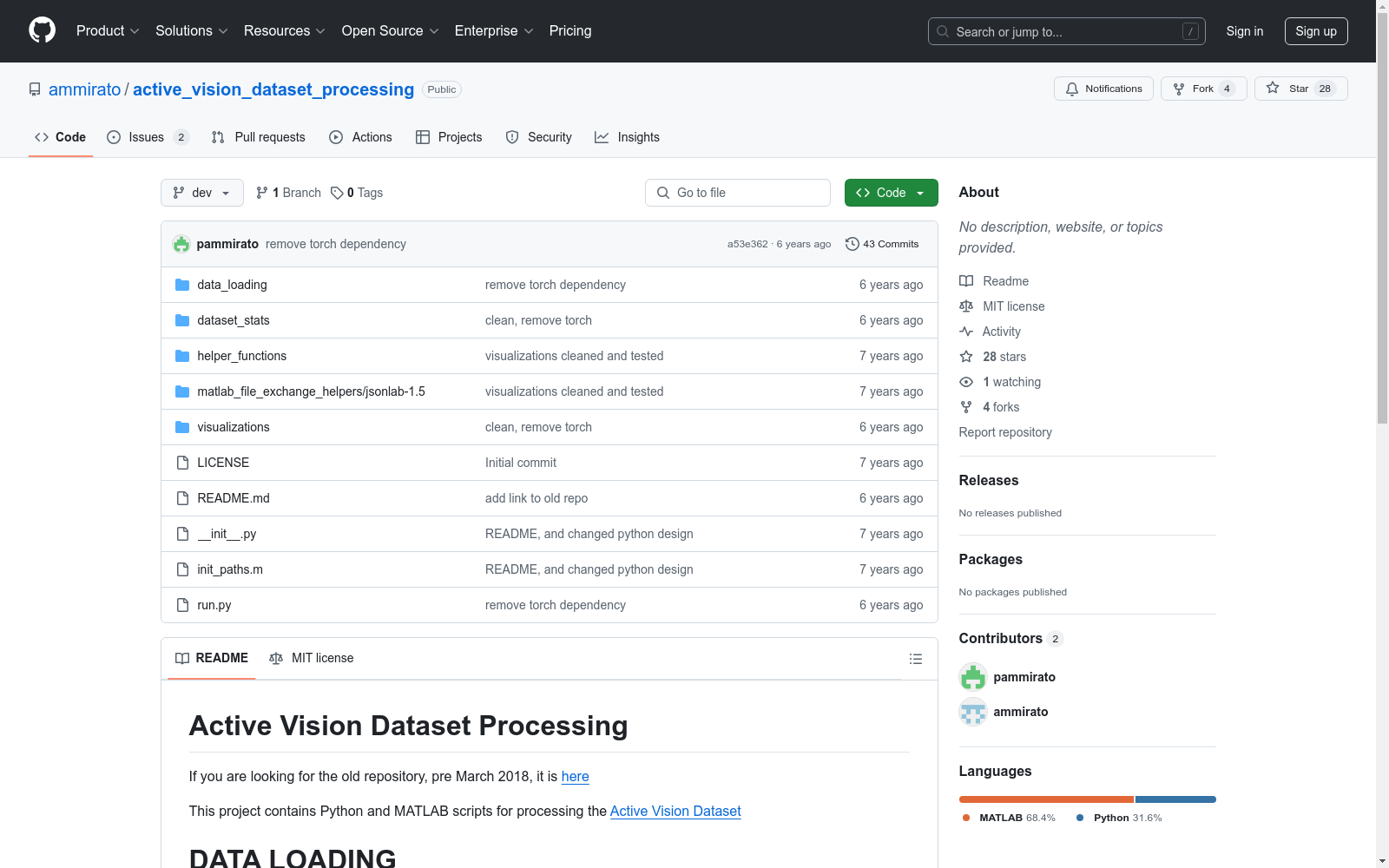The height and width of the screenshot is (868, 1389).
Task: Expand the Resources menu
Action: [284, 31]
